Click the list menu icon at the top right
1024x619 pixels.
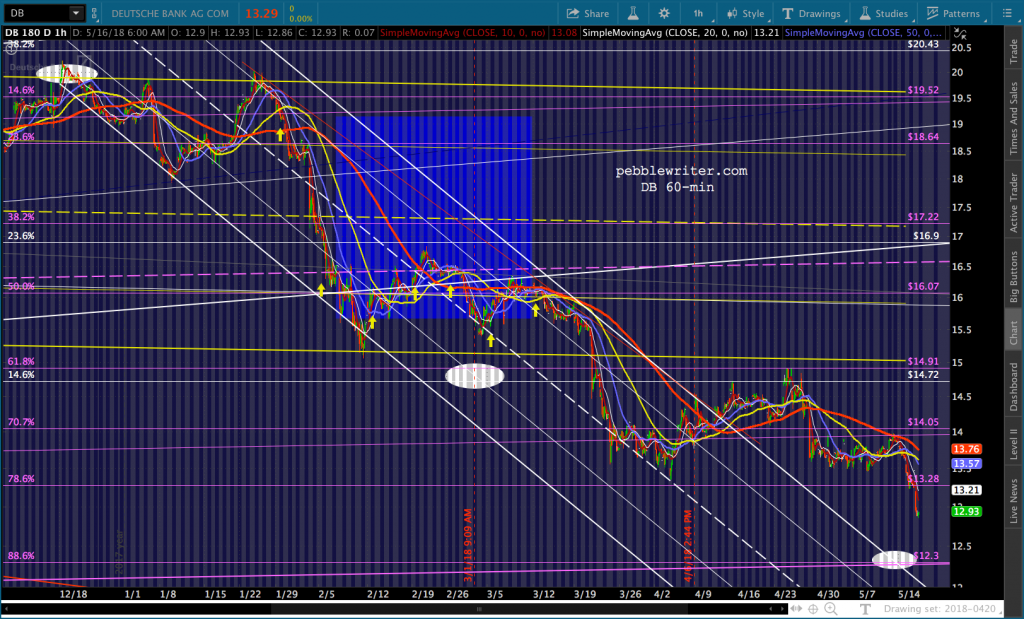(x=1010, y=13)
